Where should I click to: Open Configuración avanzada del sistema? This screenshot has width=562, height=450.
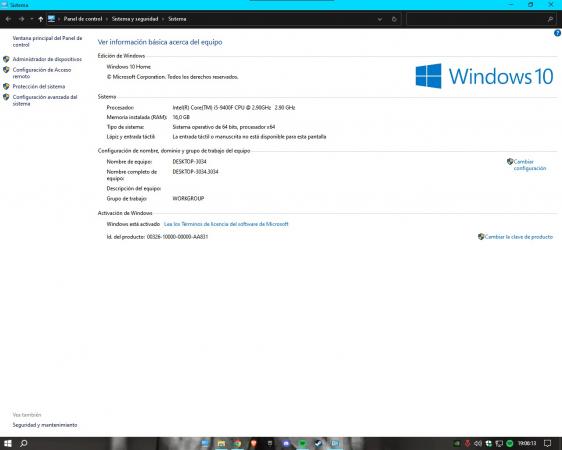(x=45, y=100)
